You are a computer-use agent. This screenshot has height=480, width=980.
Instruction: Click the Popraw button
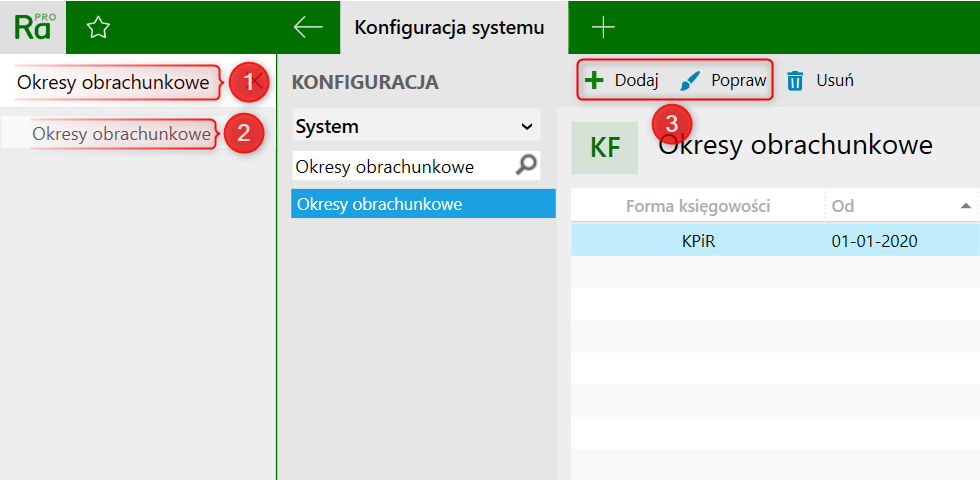(x=724, y=81)
